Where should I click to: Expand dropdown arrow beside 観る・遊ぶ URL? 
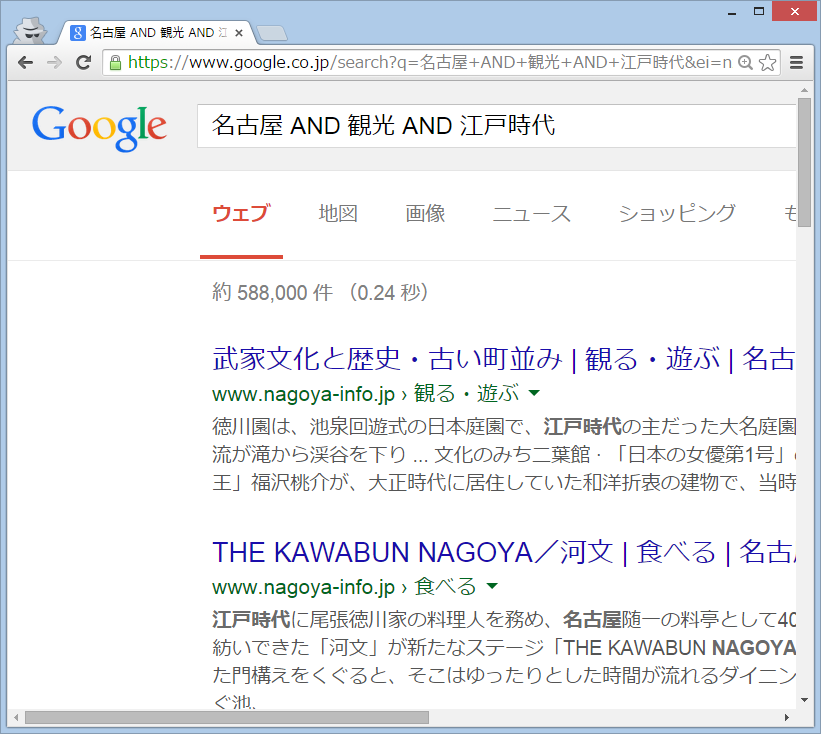pyautogui.click(x=534, y=393)
